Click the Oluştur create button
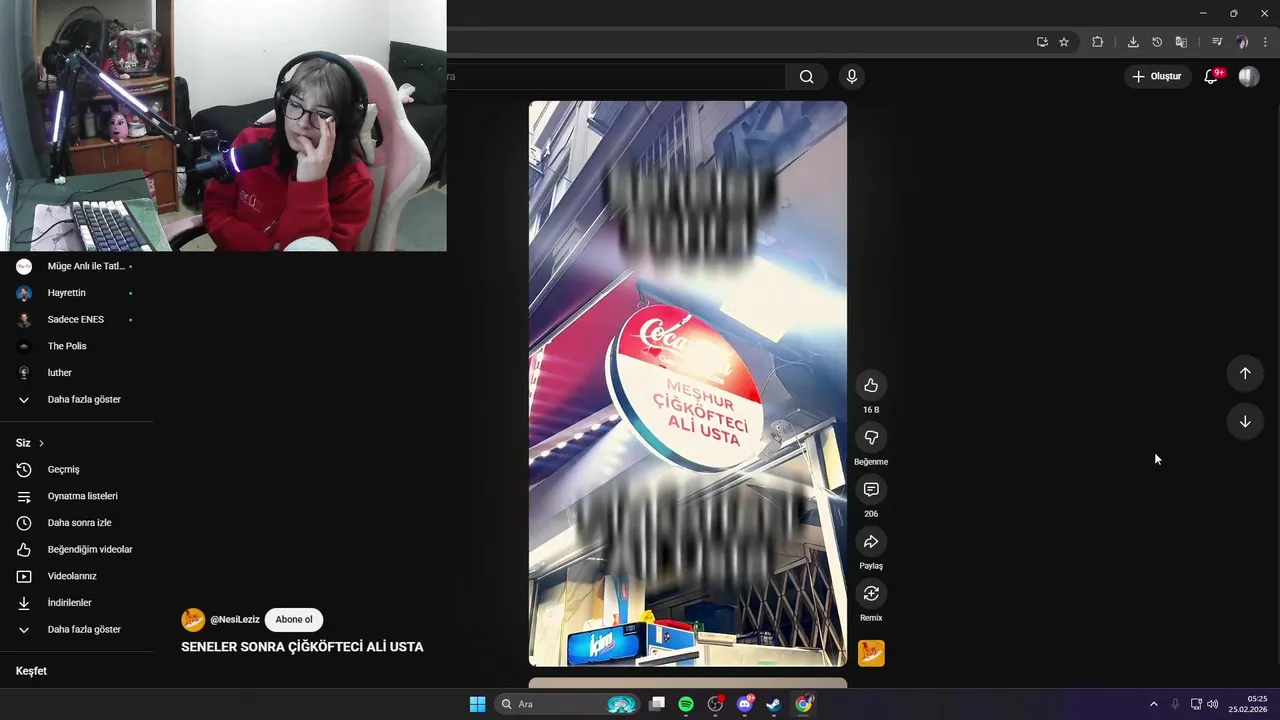Screen dimensions: 1280x720 [1157, 77]
